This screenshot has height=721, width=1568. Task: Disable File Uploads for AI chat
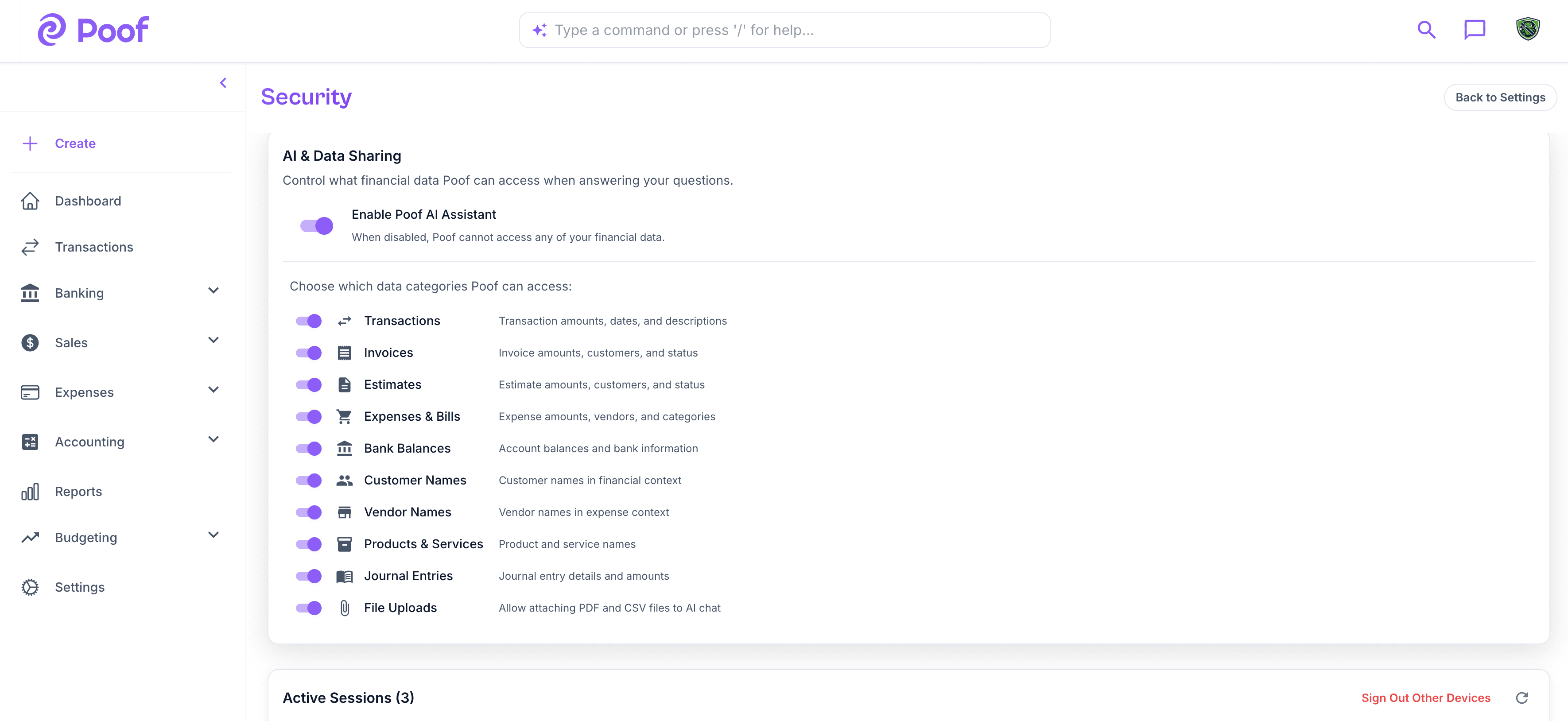(x=309, y=608)
